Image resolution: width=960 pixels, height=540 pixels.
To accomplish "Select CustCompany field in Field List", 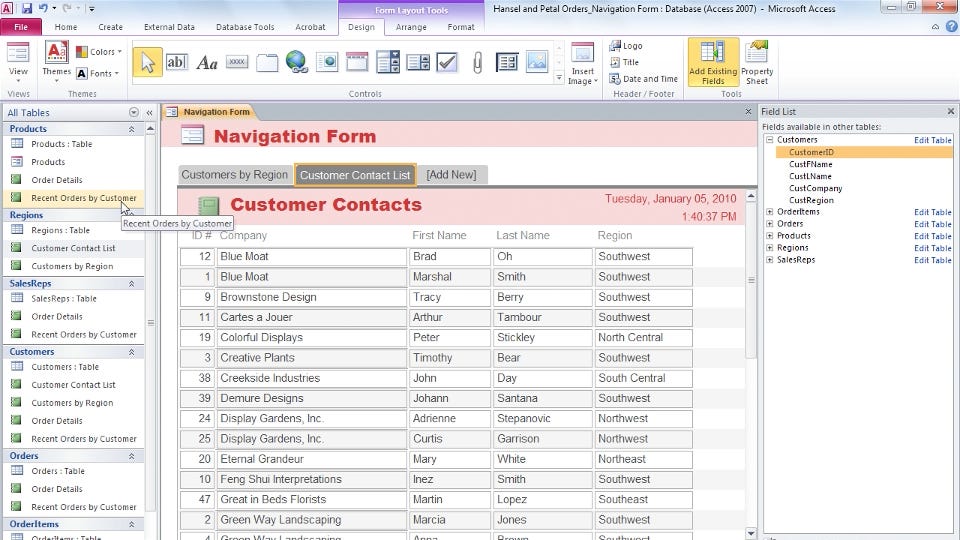I will (816, 189).
